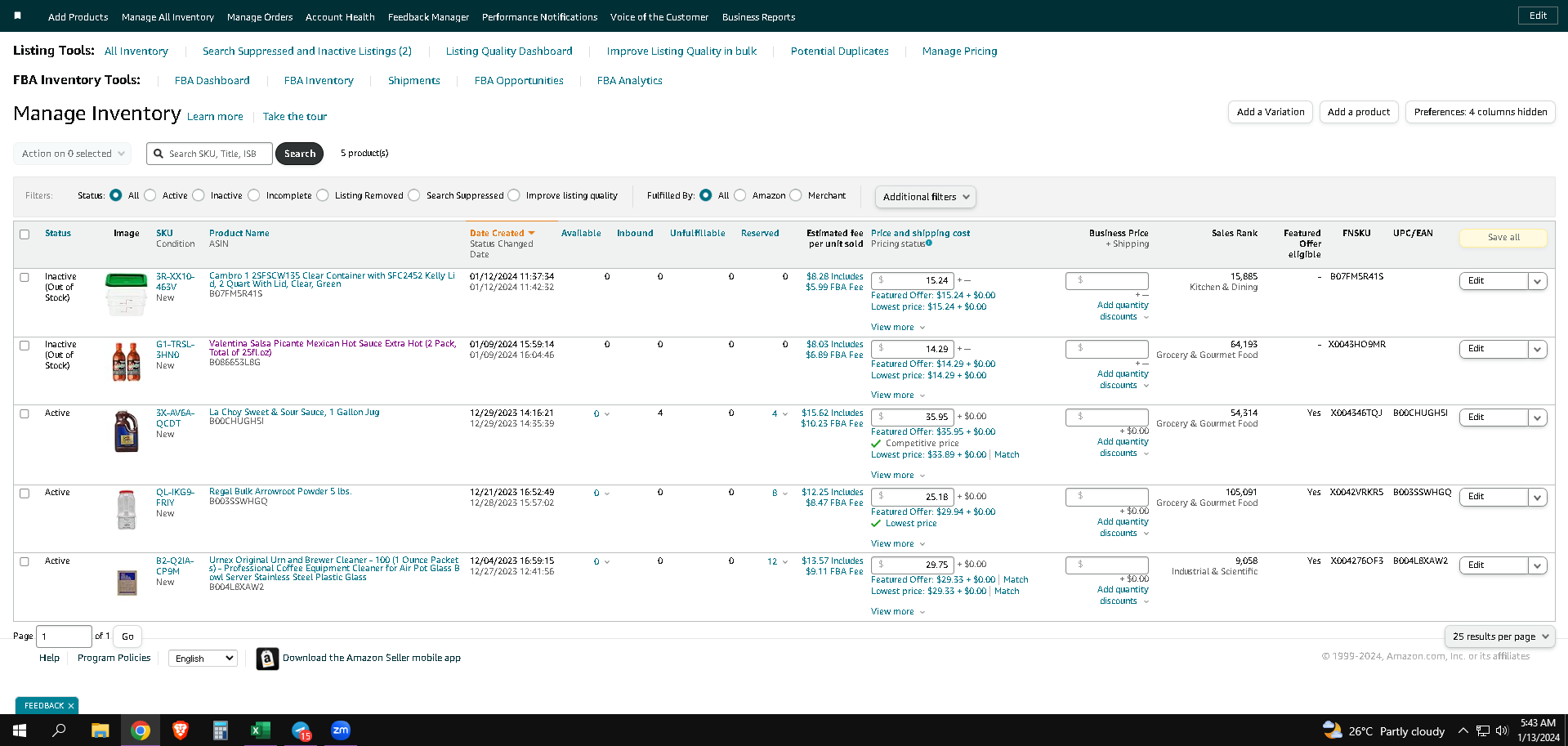This screenshot has width=1568, height=746.
Task: Open Performance Notifications
Action: [x=539, y=17]
